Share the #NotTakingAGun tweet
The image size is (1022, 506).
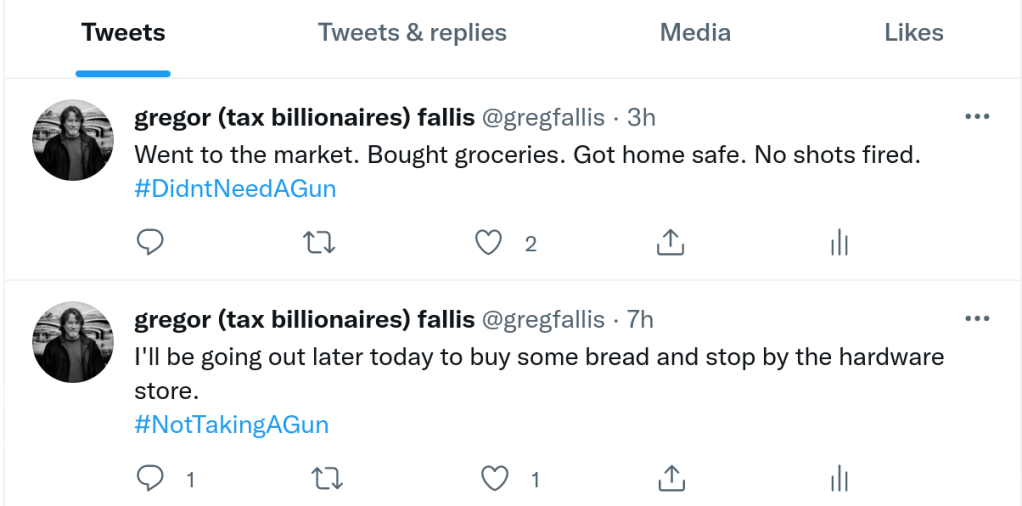pos(672,479)
